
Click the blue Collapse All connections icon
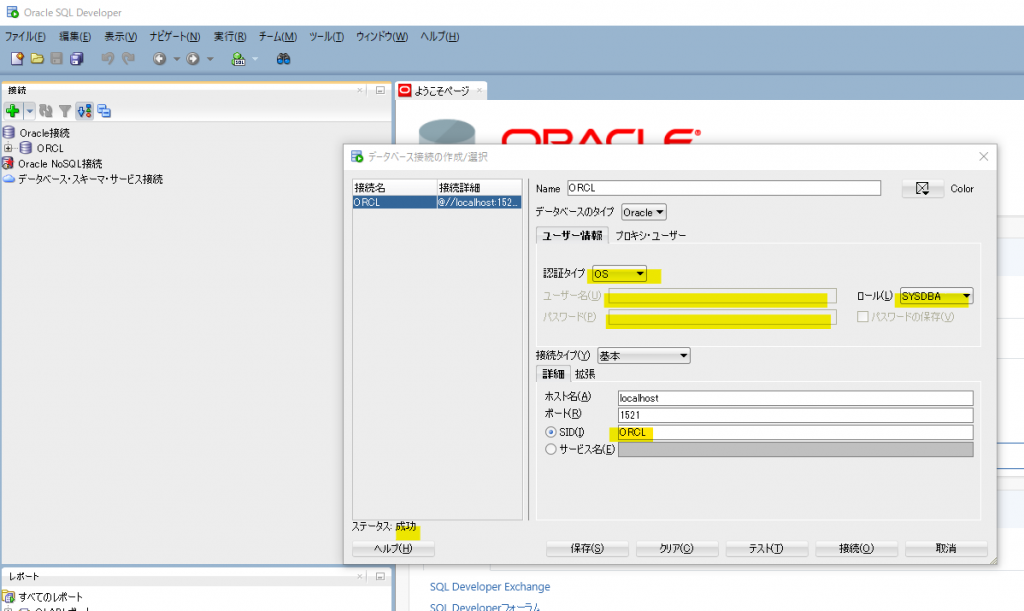(104, 111)
